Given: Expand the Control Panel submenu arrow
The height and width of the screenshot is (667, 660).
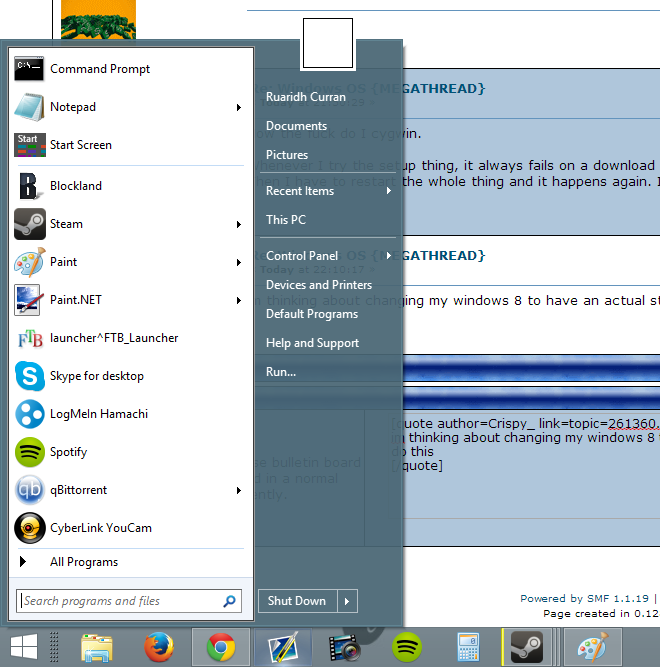Looking at the screenshot, I should (x=389, y=256).
